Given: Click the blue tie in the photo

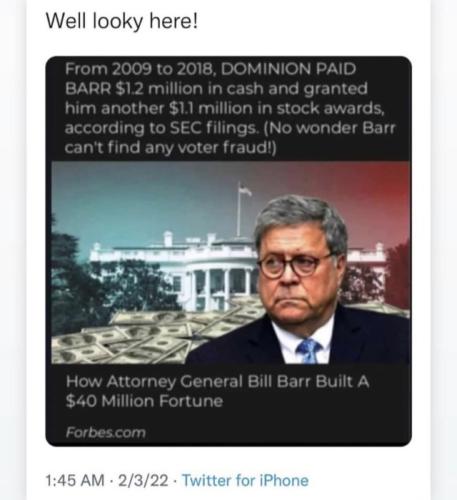Looking at the screenshot, I should pyautogui.click(x=308, y=351).
